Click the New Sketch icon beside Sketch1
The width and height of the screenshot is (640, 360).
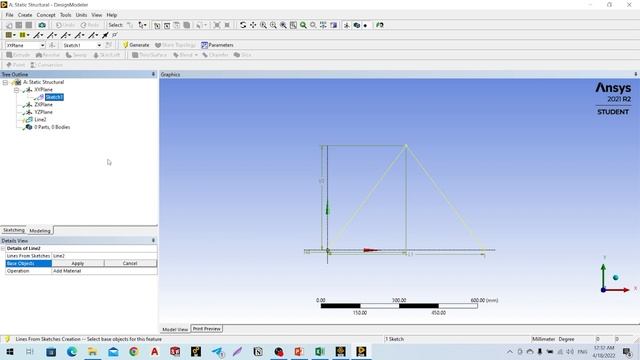(109, 45)
